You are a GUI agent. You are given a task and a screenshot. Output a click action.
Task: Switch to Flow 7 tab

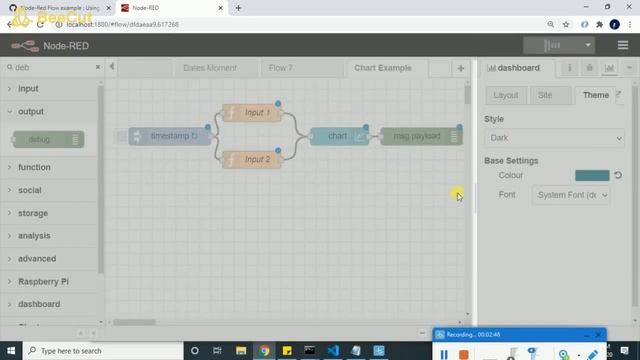point(302,68)
